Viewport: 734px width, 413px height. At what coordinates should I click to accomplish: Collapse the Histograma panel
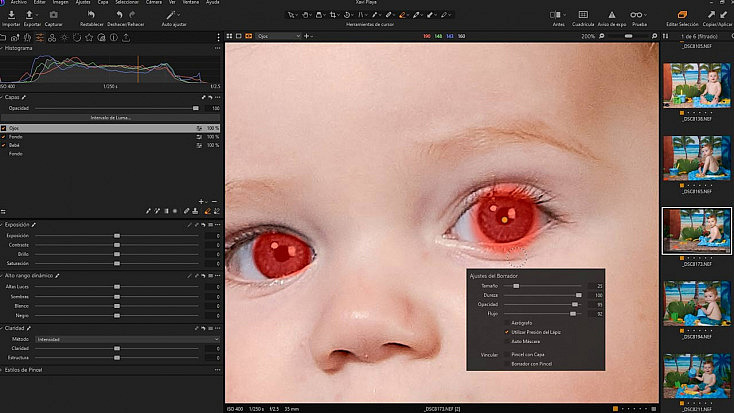2,48
